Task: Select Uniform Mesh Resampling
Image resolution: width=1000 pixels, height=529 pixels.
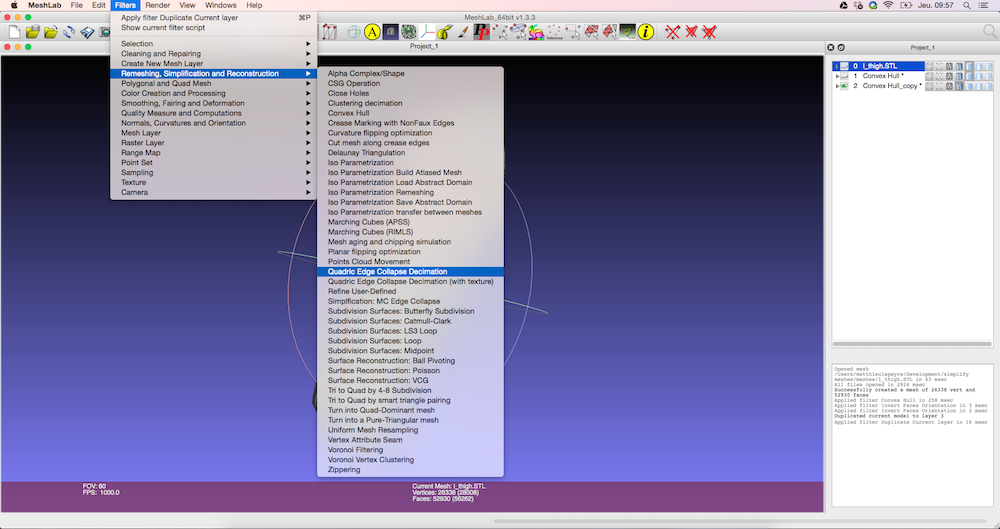Action: pyautogui.click(x=410, y=430)
